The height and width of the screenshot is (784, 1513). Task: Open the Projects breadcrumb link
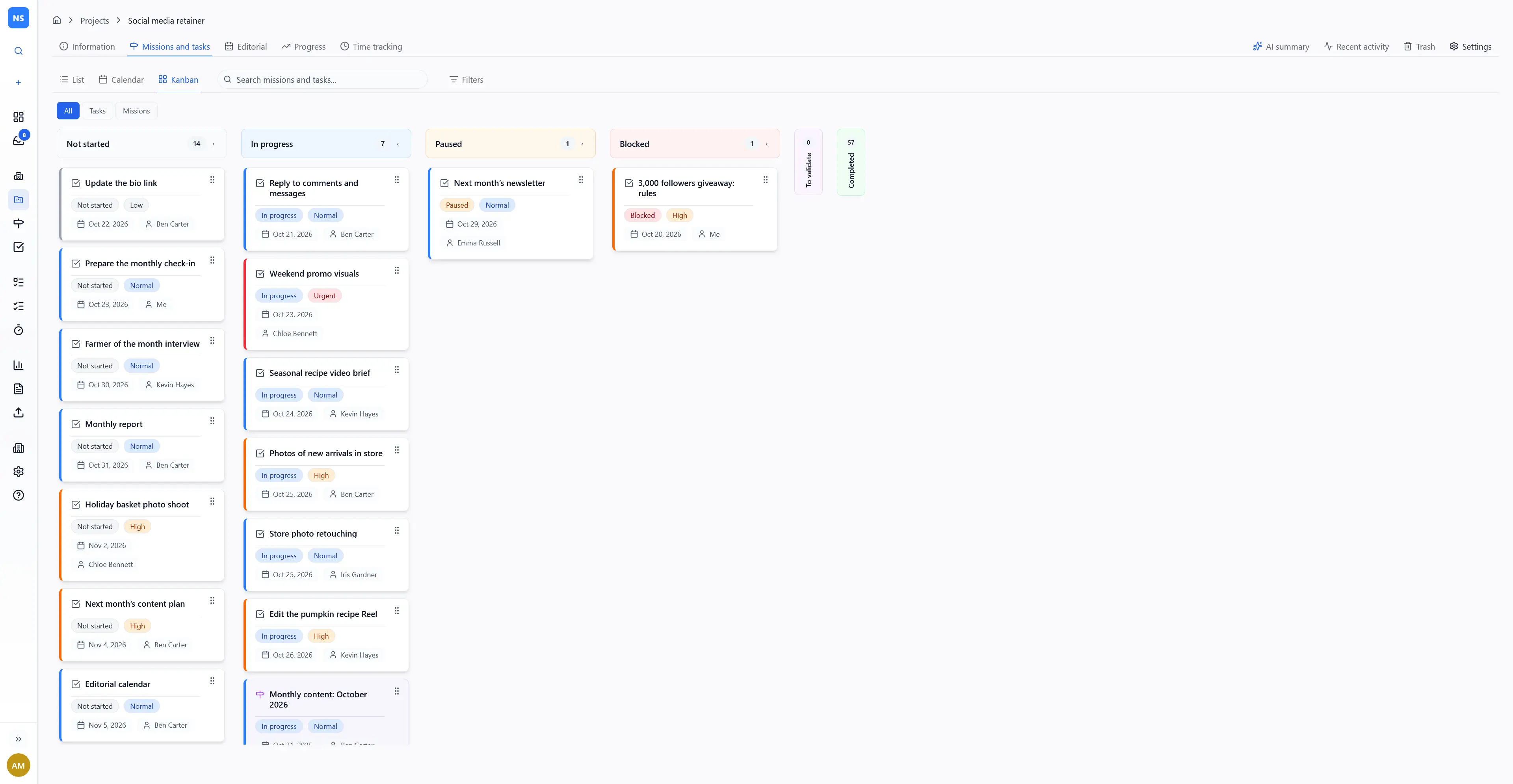(95, 20)
